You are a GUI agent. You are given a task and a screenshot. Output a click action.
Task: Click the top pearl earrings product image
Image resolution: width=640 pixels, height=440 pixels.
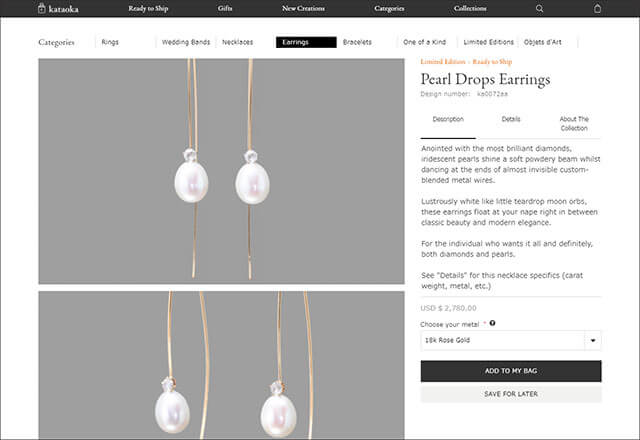(x=221, y=171)
